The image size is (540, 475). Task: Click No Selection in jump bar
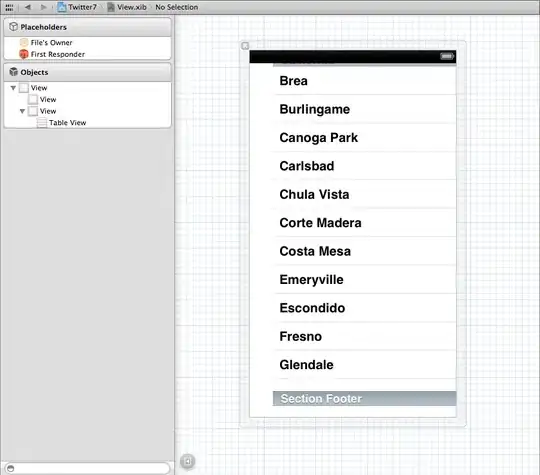177,7
